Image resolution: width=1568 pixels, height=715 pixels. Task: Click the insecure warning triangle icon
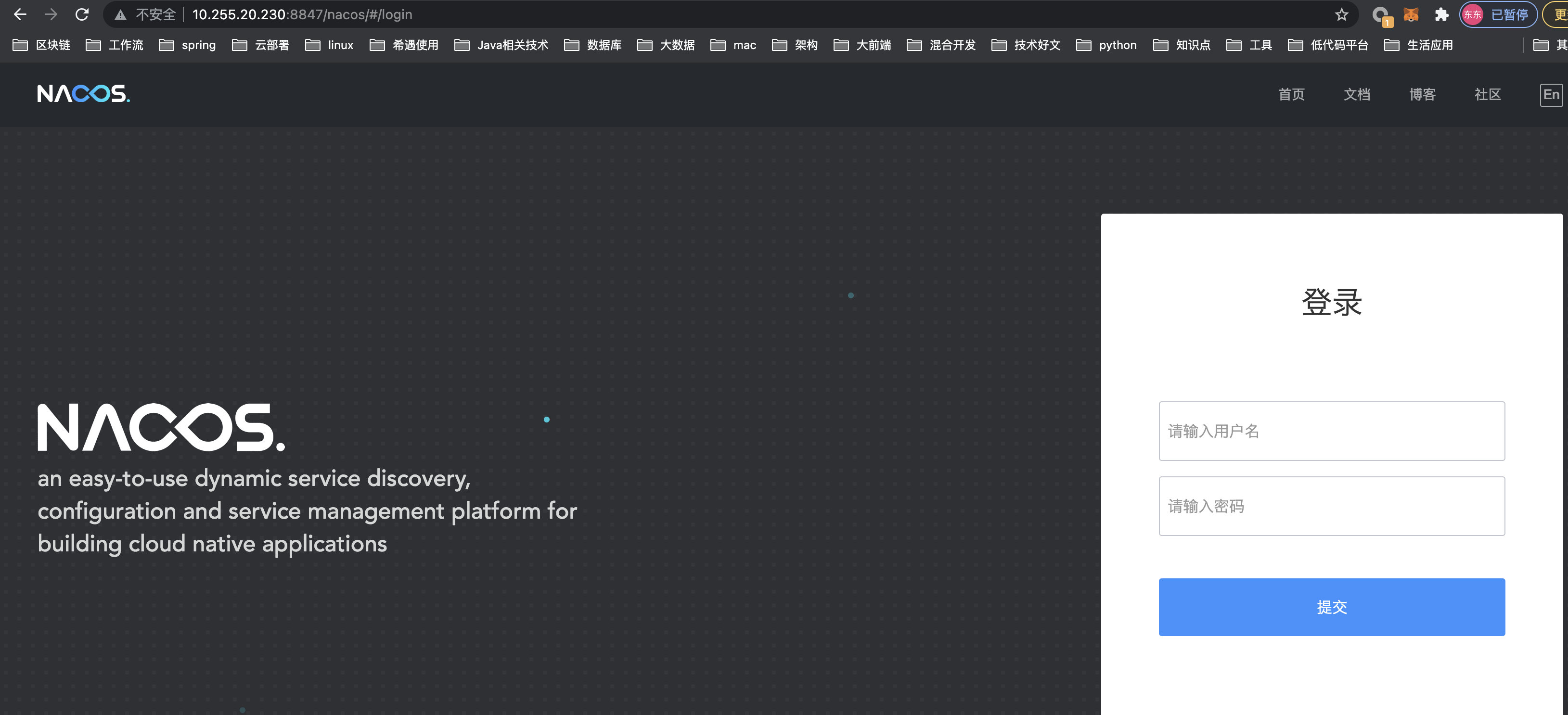coord(120,14)
